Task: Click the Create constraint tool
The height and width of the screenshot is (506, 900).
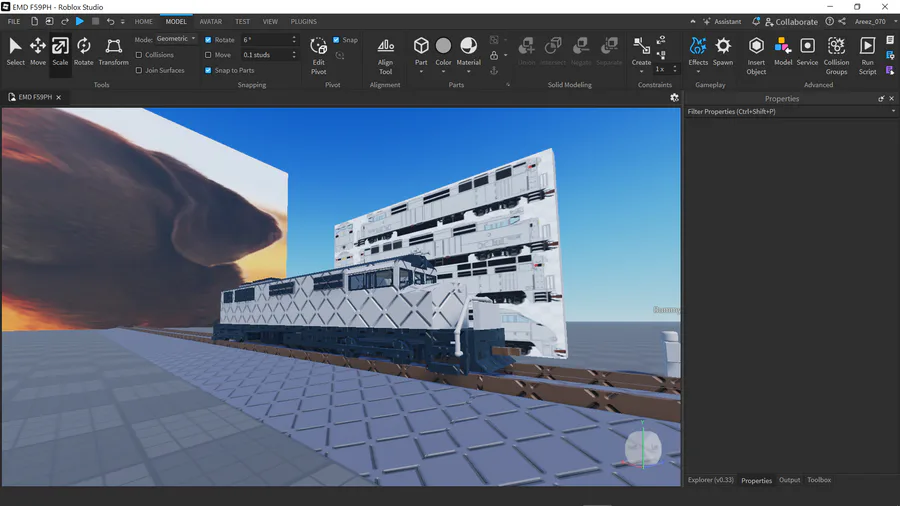Action: coord(641,51)
